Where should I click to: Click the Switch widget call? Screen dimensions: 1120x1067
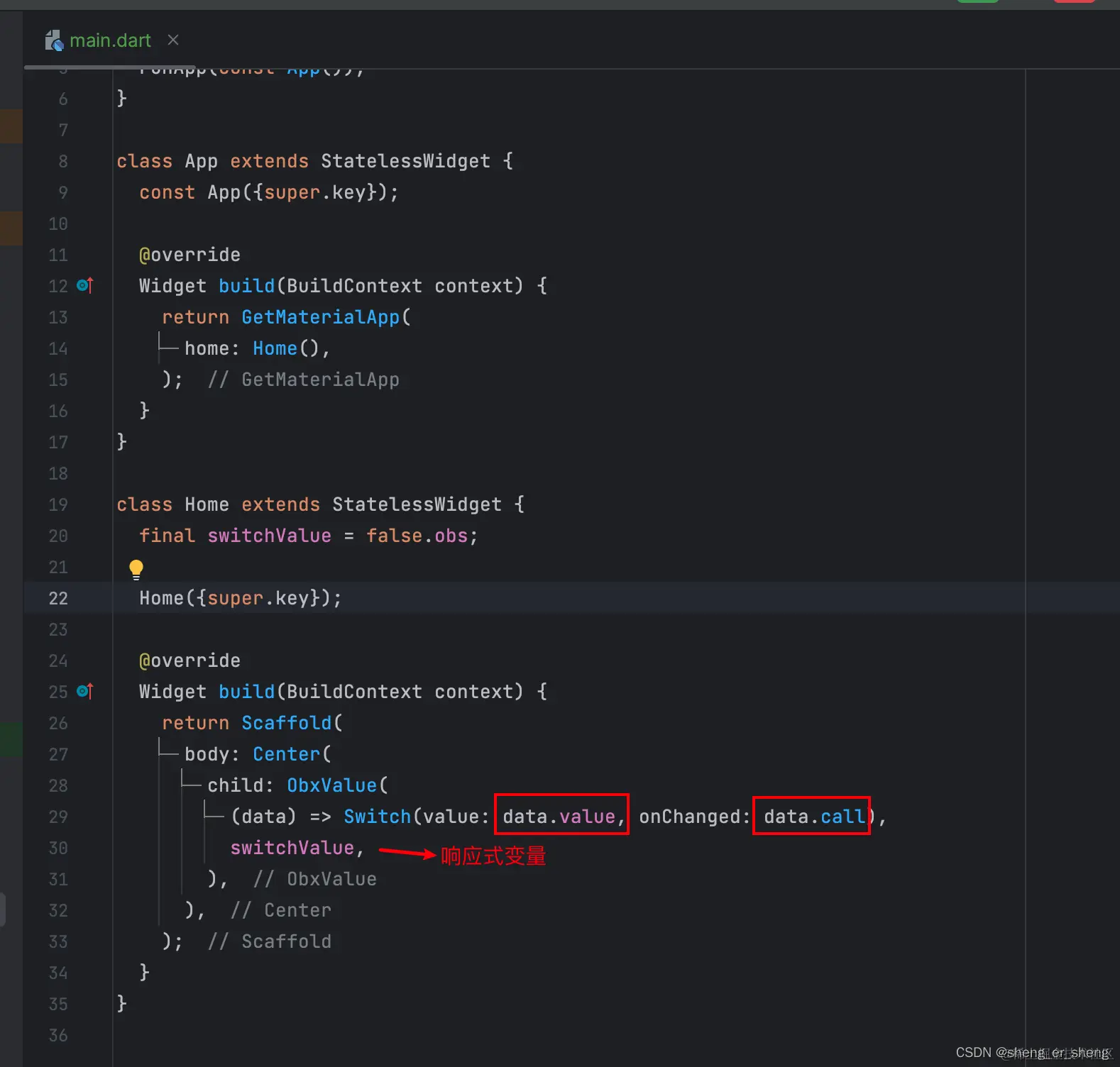(x=378, y=817)
